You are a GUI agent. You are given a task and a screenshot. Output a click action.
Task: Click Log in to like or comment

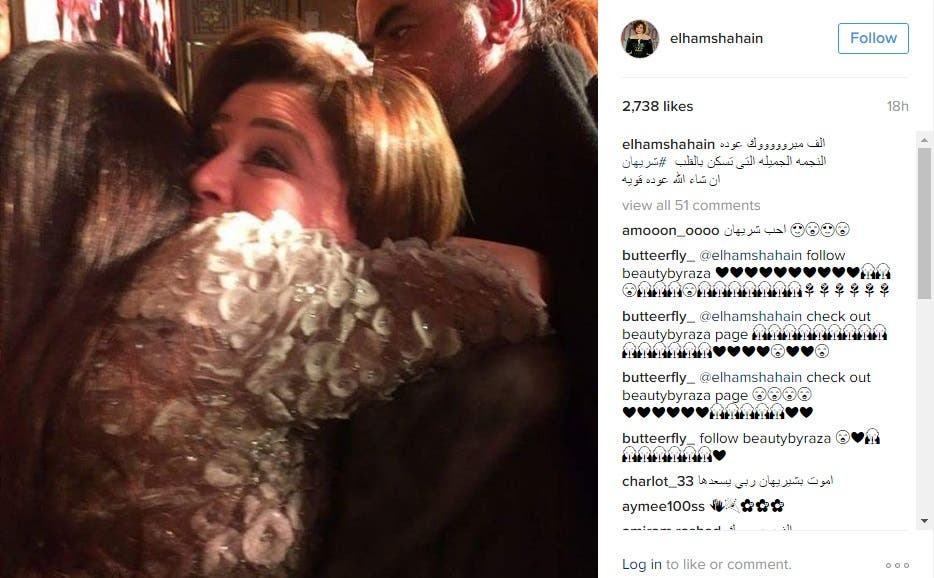(x=642, y=564)
